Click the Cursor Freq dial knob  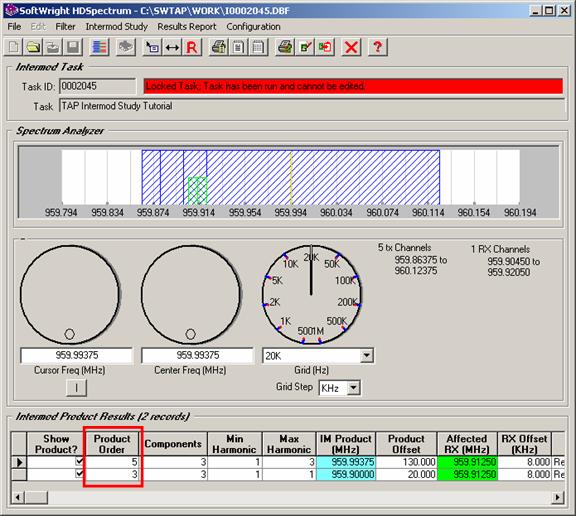[x=70, y=295]
